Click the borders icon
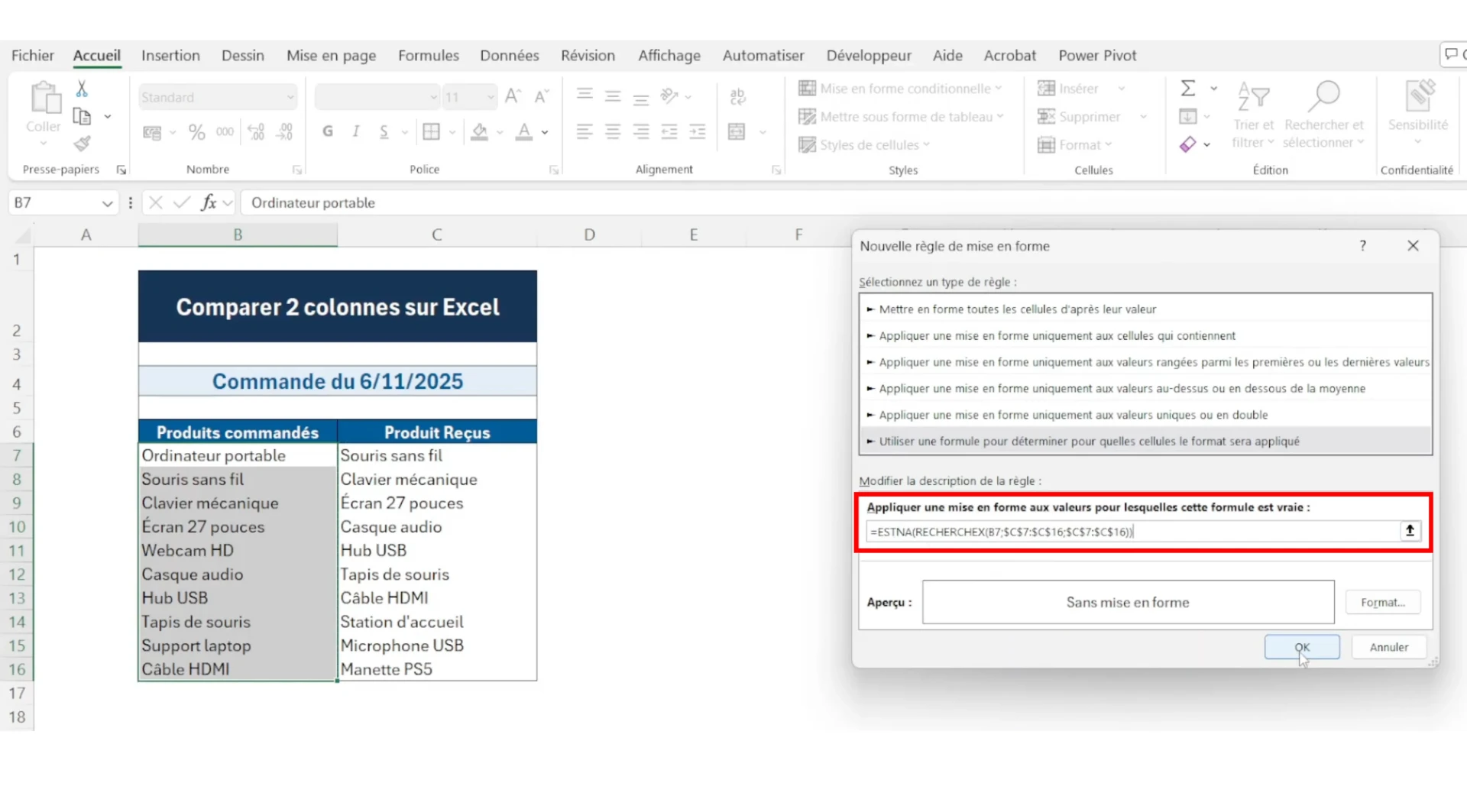 pos(431,131)
